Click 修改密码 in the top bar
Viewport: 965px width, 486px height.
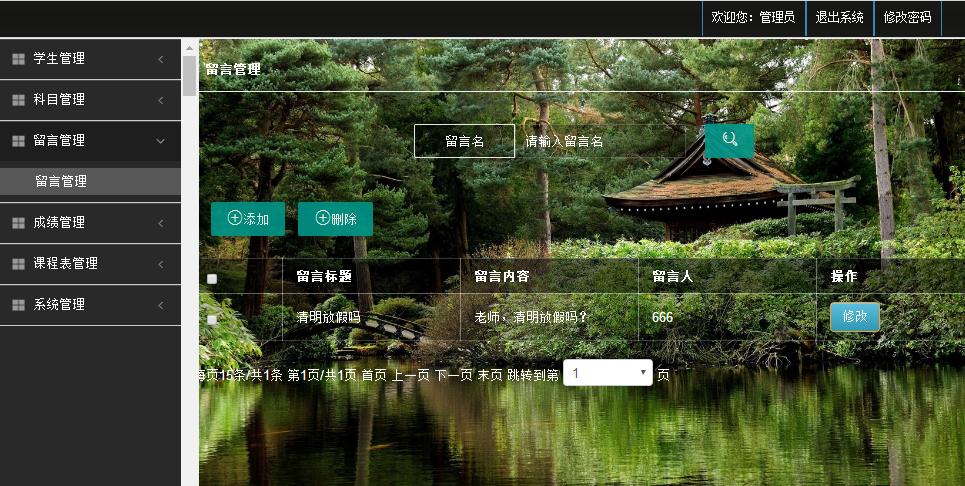(x=907, y=18)
